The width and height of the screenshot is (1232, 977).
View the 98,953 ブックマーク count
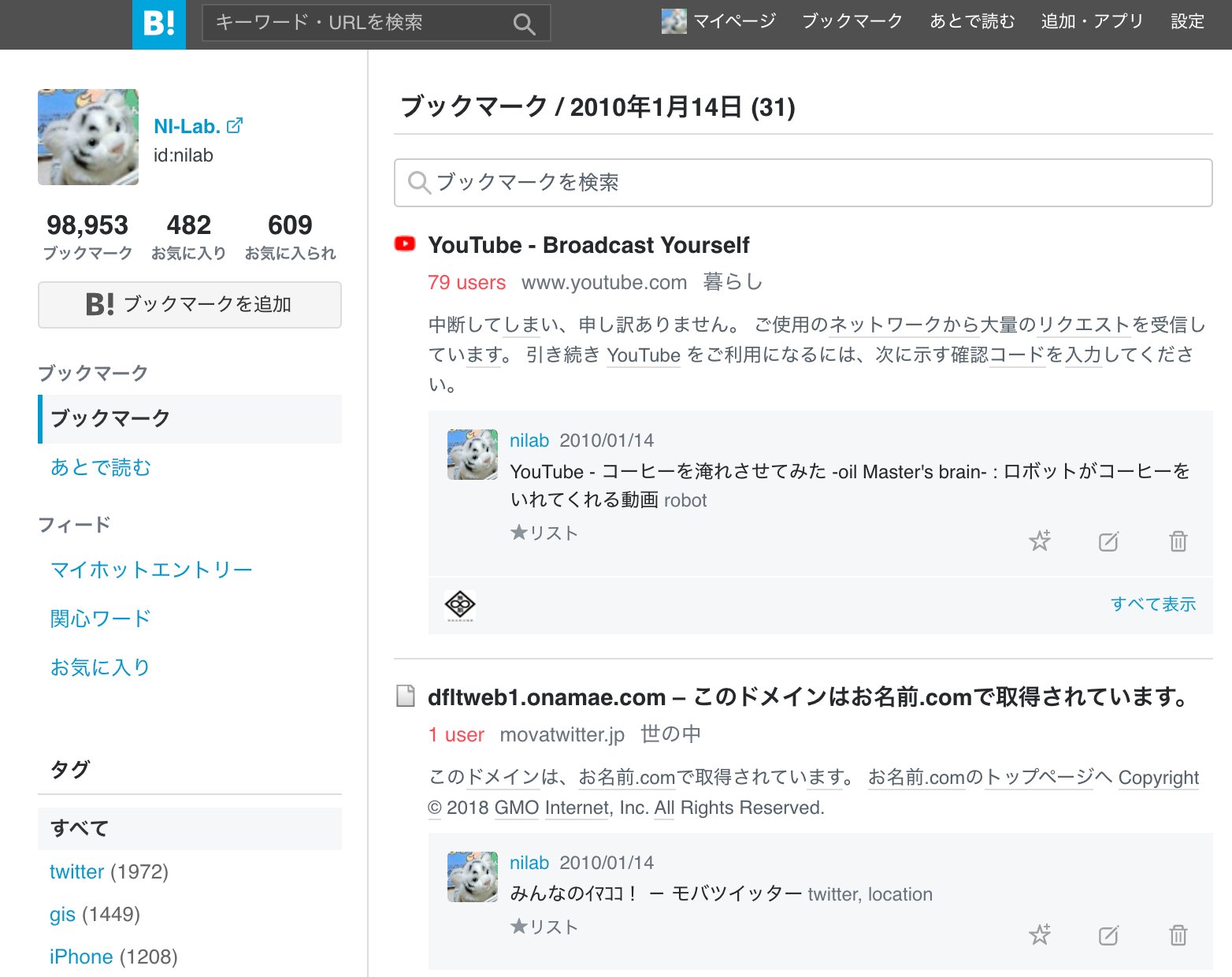(x=87, y=236)
